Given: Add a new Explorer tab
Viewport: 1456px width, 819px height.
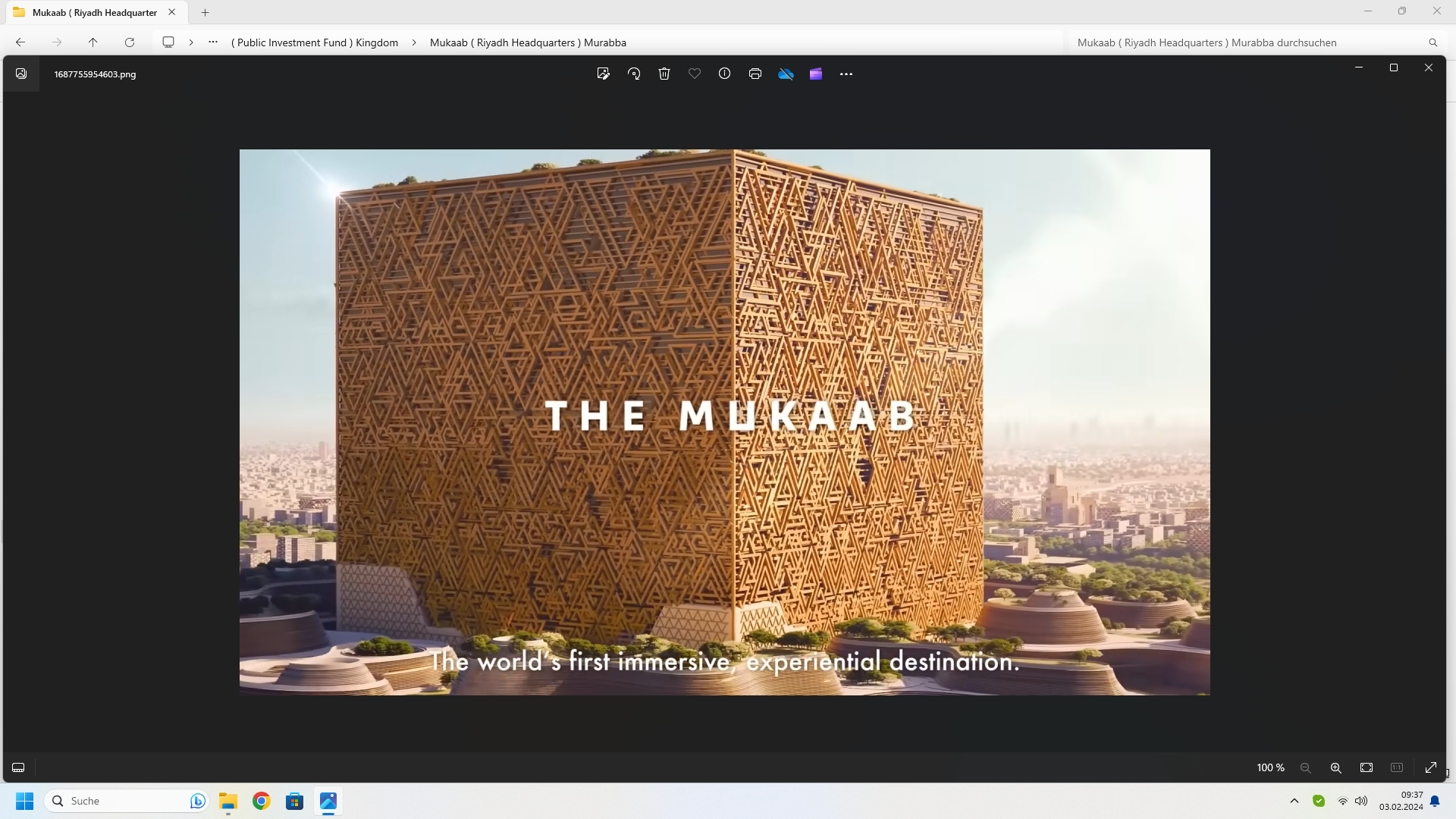Looking at the screenshot, I should (x=205, y=13).
